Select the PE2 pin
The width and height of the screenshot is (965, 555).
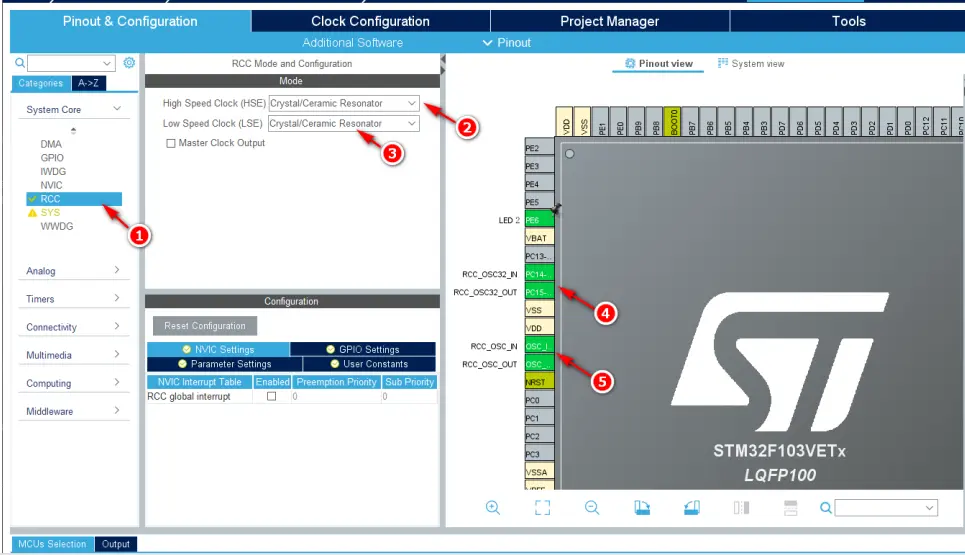(539, 148)
